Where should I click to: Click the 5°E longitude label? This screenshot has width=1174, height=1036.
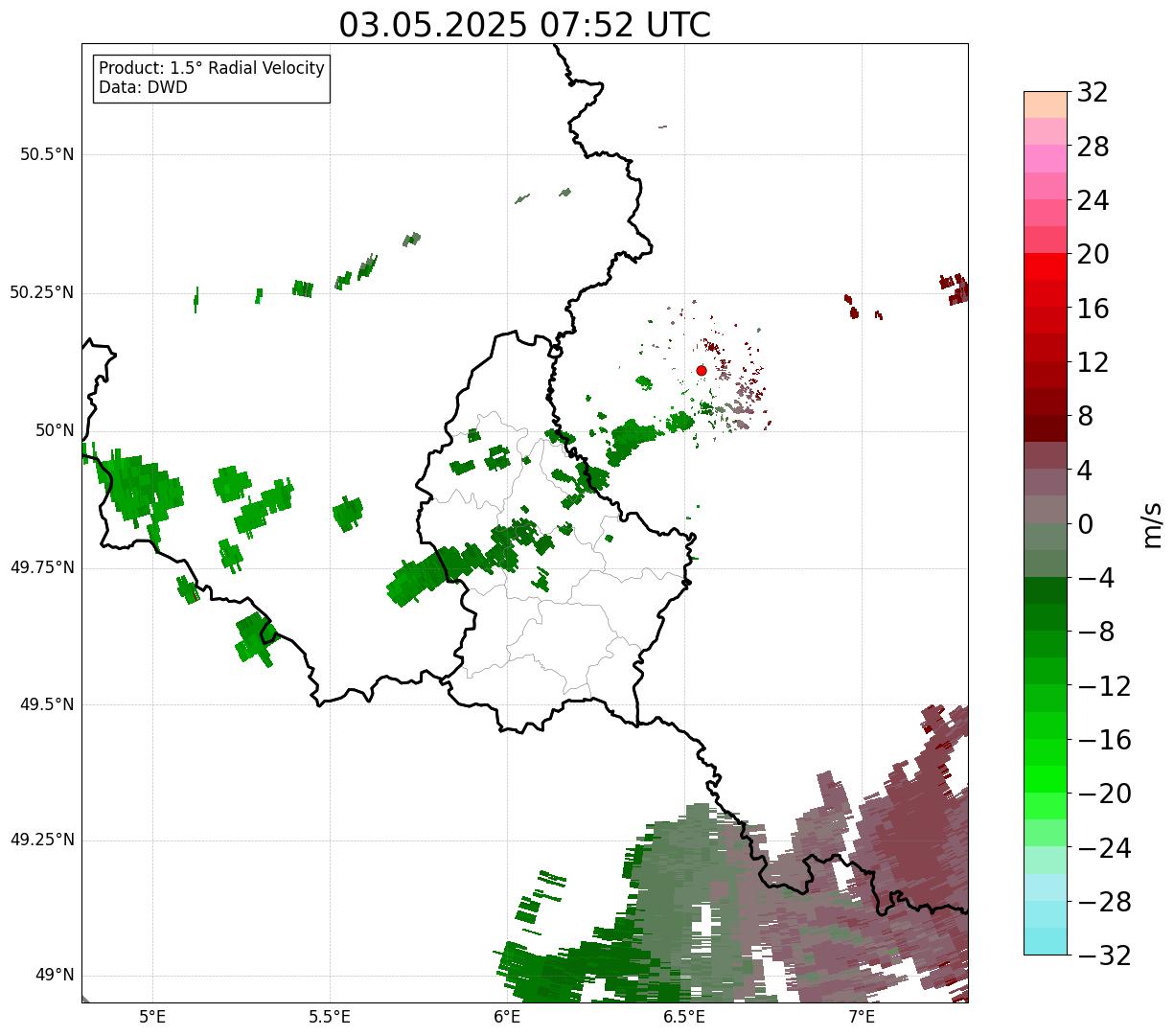[152, 1017]
